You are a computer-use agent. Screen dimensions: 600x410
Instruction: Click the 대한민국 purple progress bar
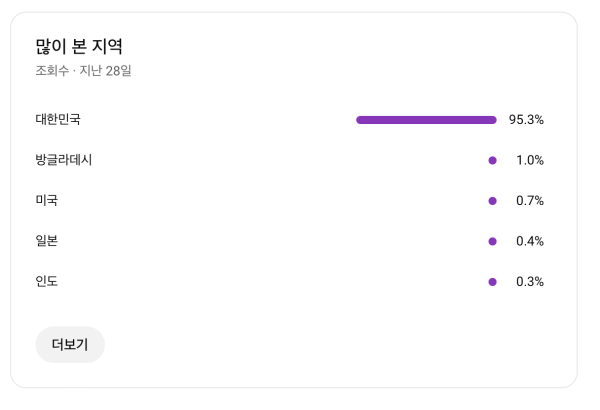(426, 120)
